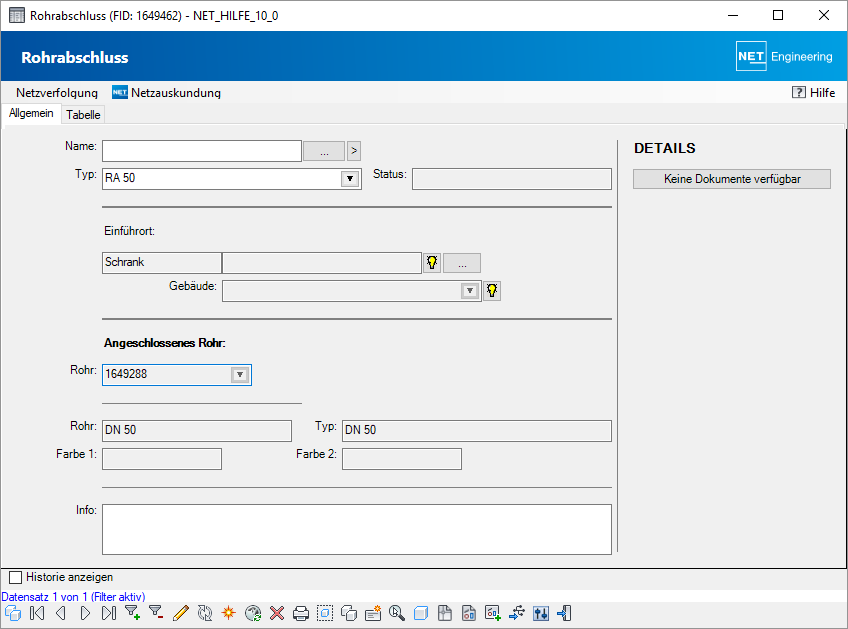
Task: Click the report with green plus icon
Action: (493, 613)
